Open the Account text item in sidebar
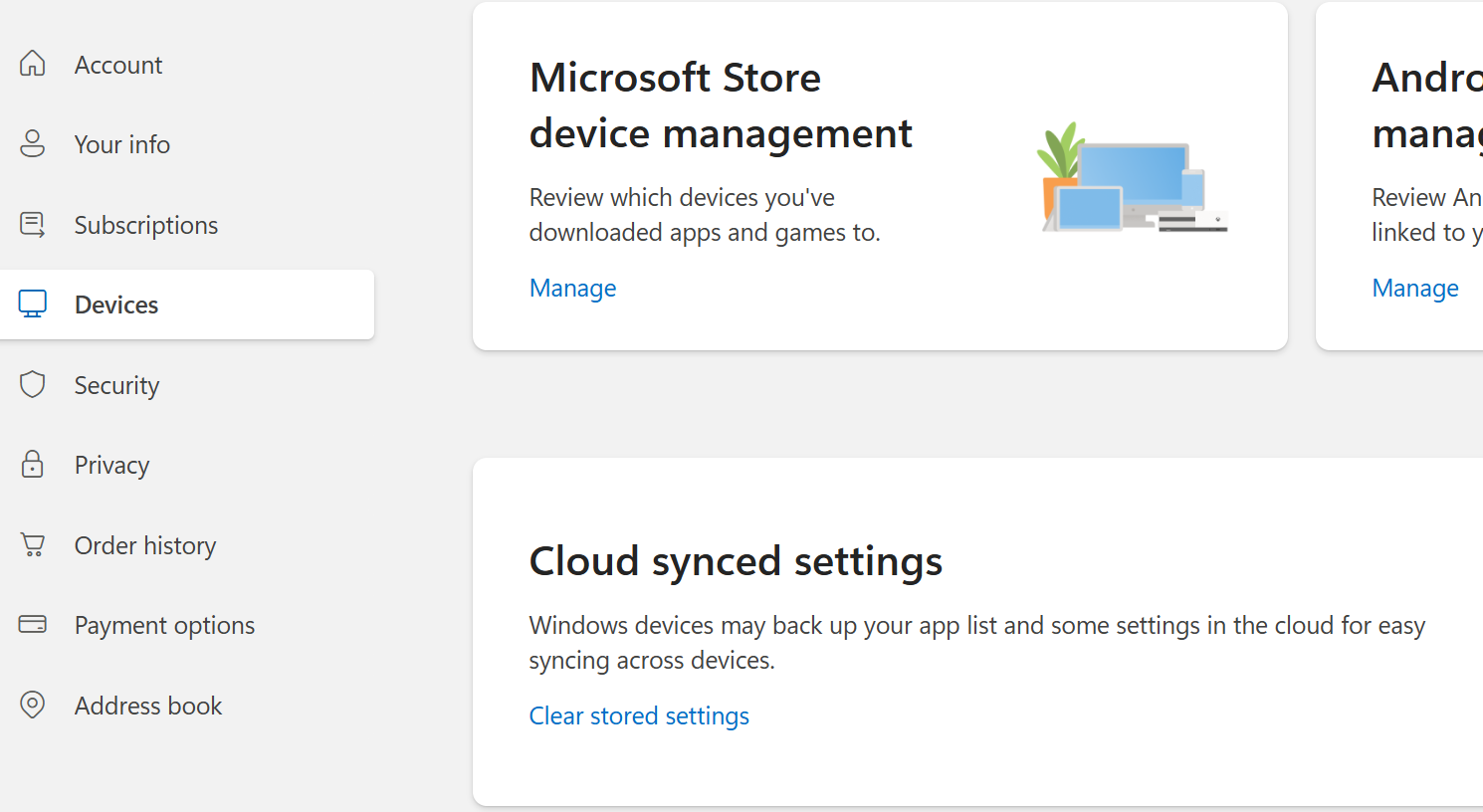Screen dimensions: 1483x812 [x=118, y=65]
